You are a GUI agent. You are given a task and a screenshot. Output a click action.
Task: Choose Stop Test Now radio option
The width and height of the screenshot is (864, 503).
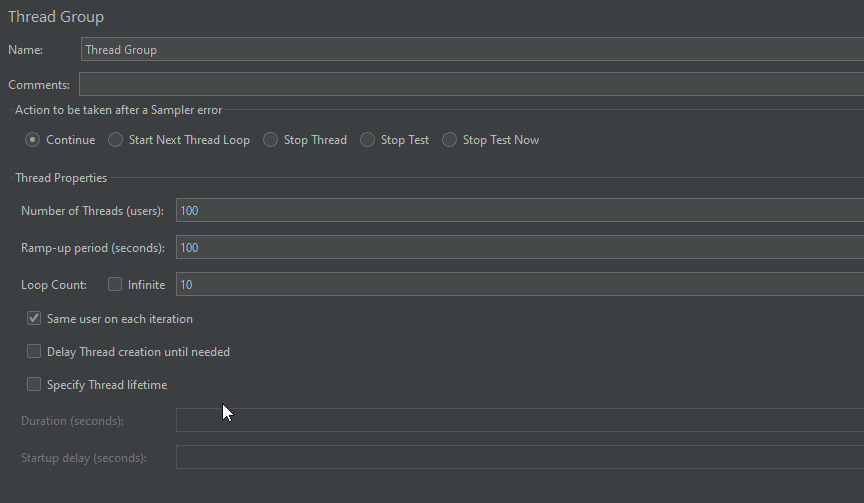pos(449,140)
